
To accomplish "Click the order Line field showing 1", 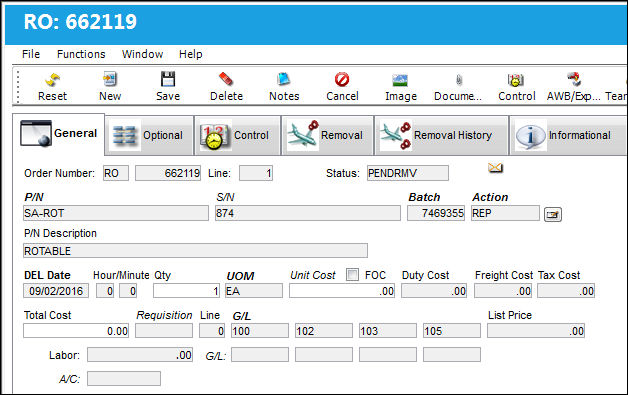I will pyautogui.click(x=256, y=173).
